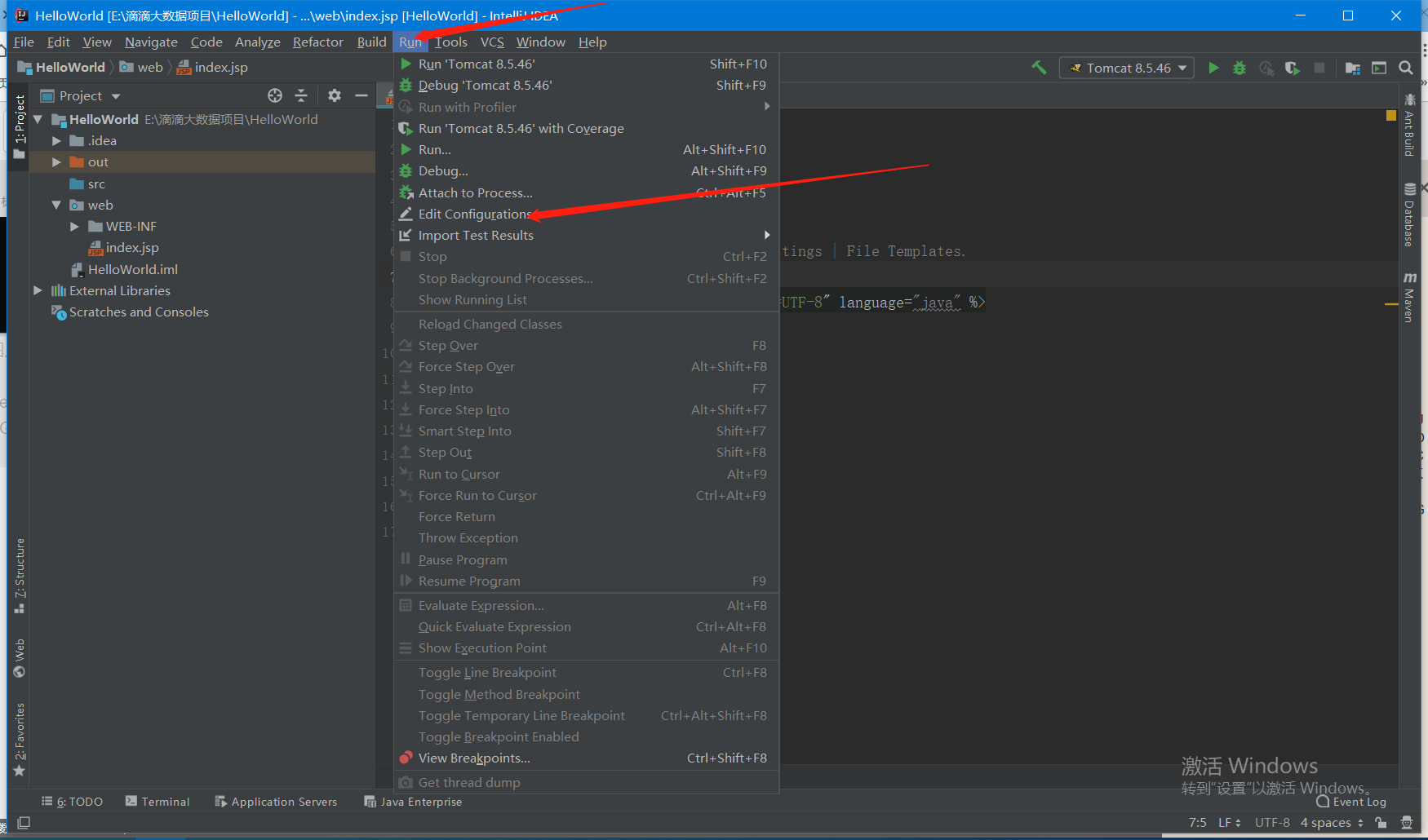Open the Tomcat 8.5.46 configuration dropdown

click(x=1127, y=68)
